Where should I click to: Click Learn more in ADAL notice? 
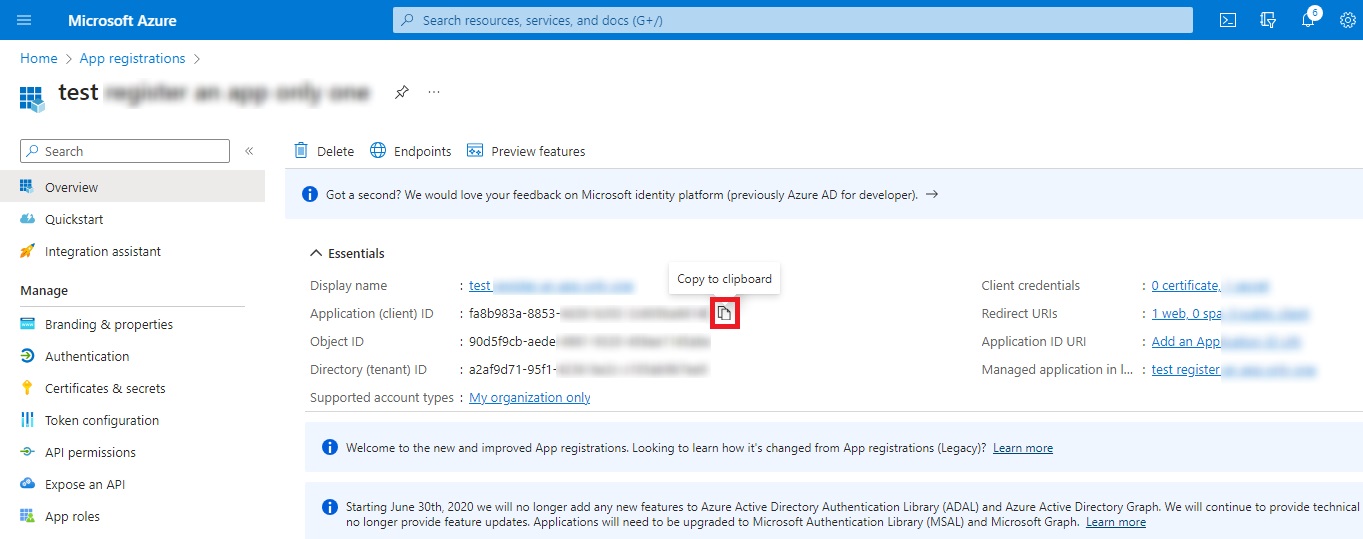pyautogui.click(x=1116, y=522)
